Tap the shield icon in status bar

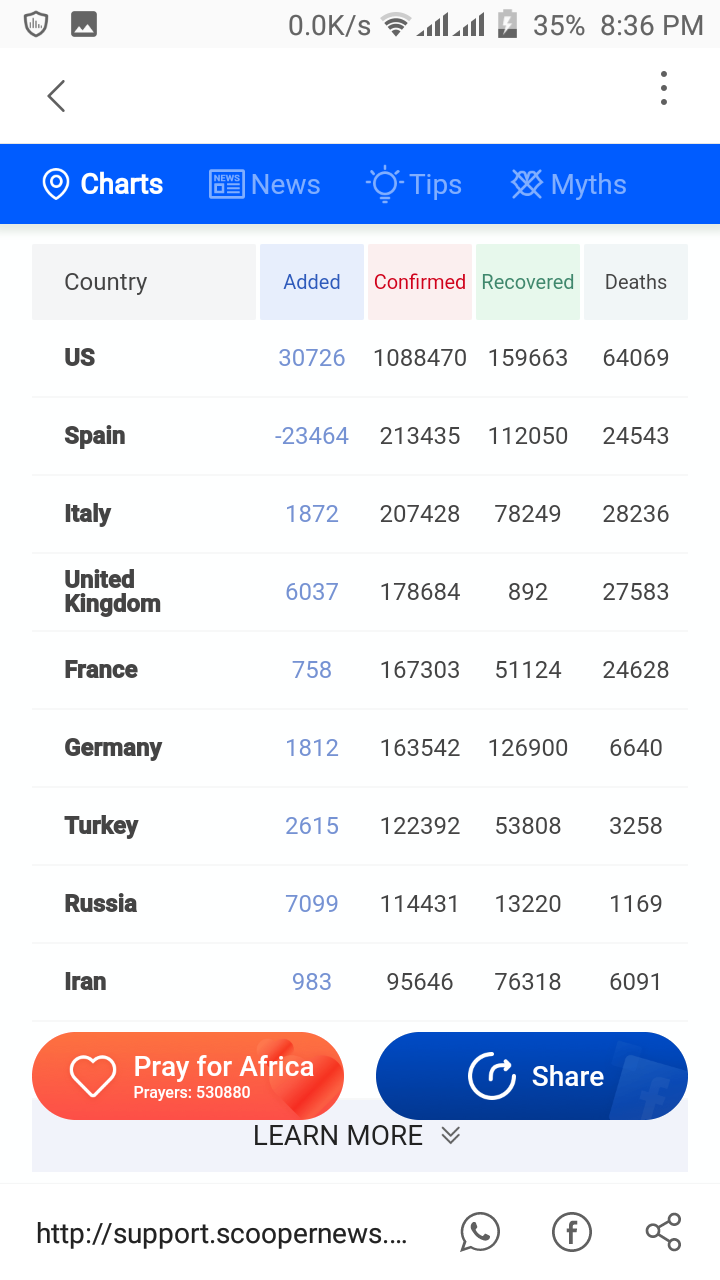pos(36,24)
